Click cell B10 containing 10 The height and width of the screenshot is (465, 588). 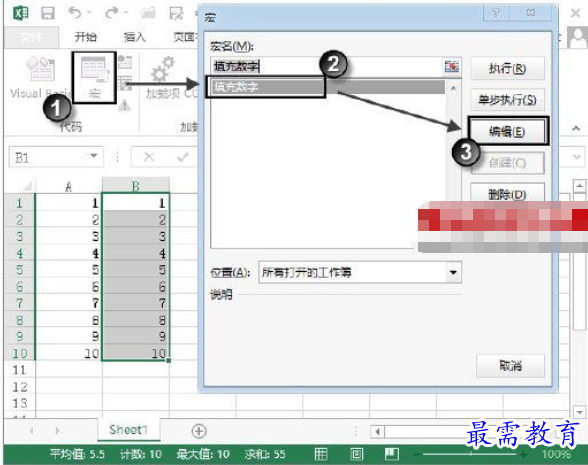pyautogui.click(x=135, y=353)
